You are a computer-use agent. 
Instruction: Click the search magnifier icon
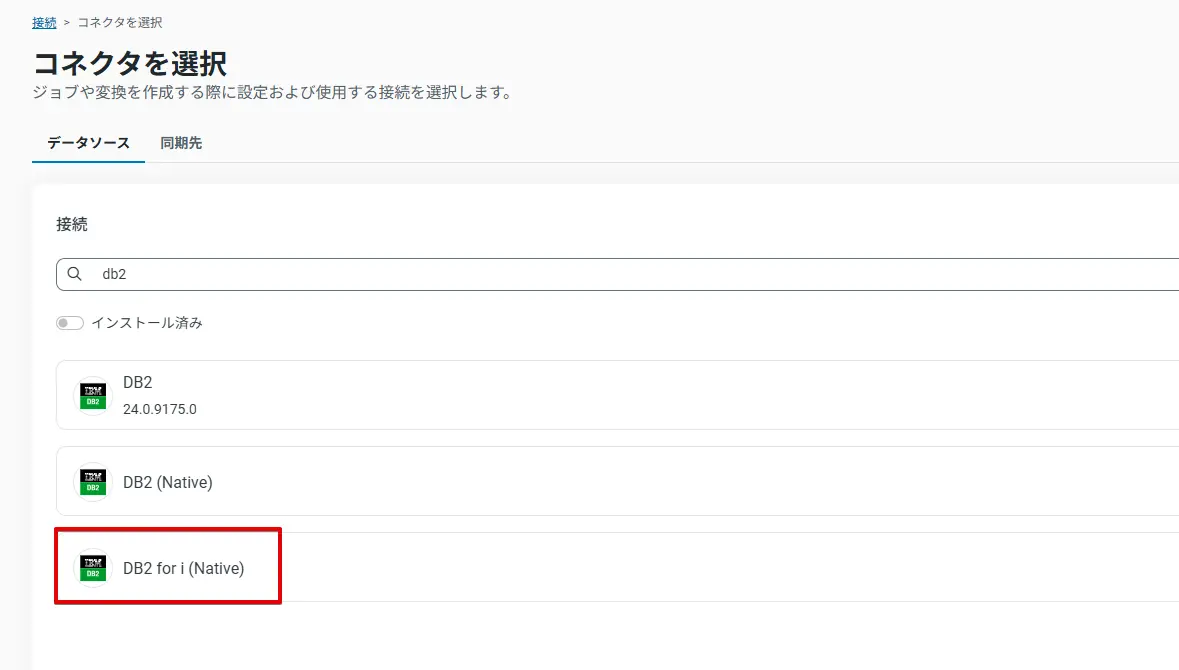(x=75, y=273)
